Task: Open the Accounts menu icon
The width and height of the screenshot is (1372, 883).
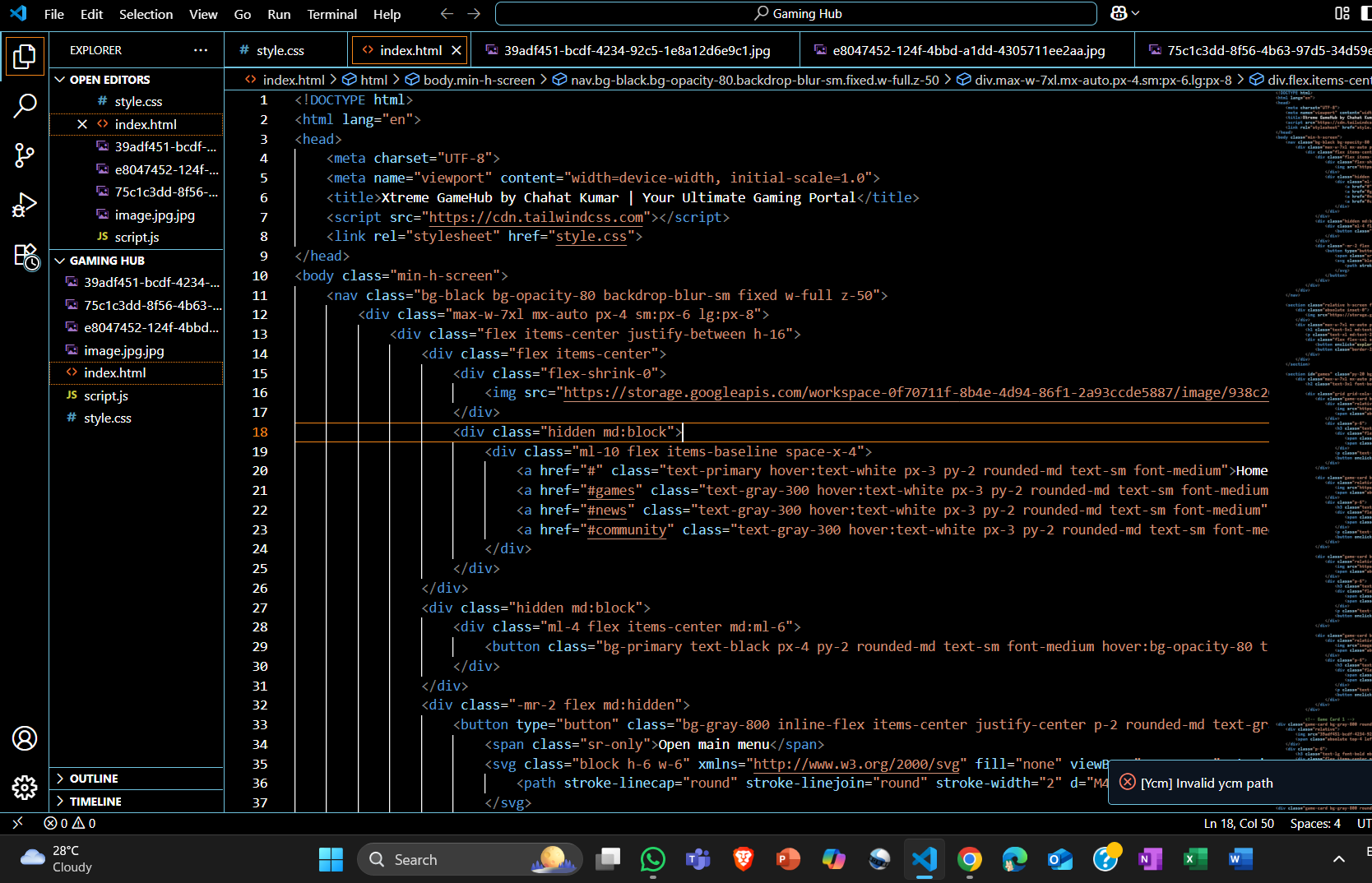Action: (25, 738)
